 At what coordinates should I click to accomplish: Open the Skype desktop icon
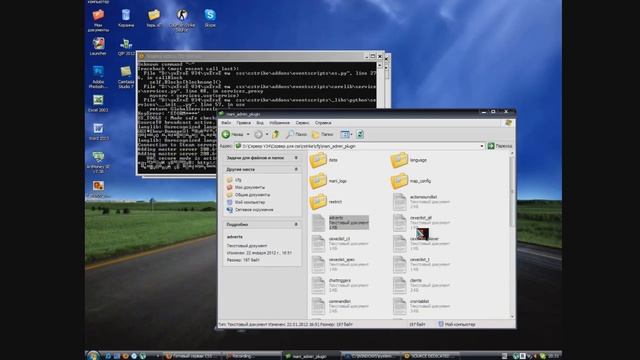coord(210,18)
